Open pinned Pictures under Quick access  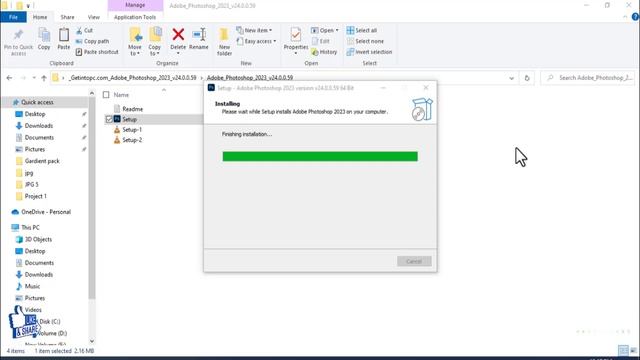(30, 149)
